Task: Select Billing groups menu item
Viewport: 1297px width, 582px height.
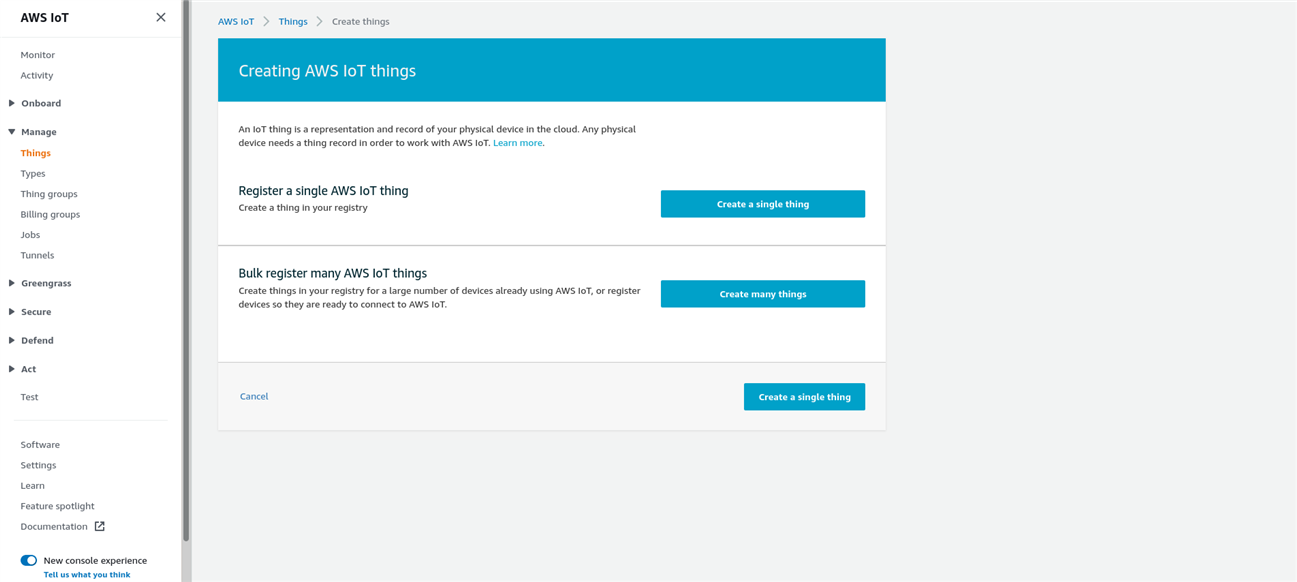Action: [x=50, y=214]
